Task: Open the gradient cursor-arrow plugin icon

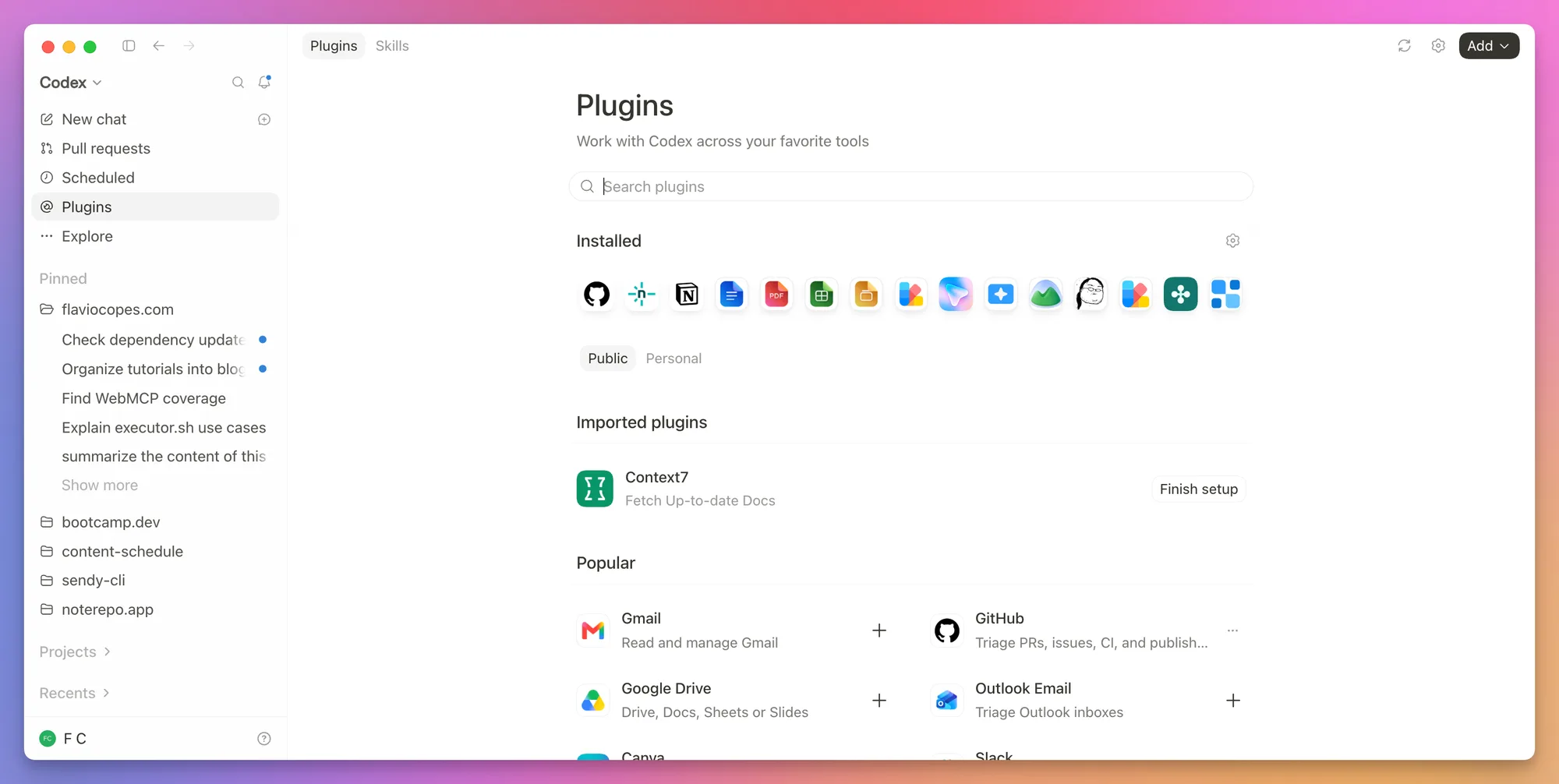Action: [x=956, y=295]
